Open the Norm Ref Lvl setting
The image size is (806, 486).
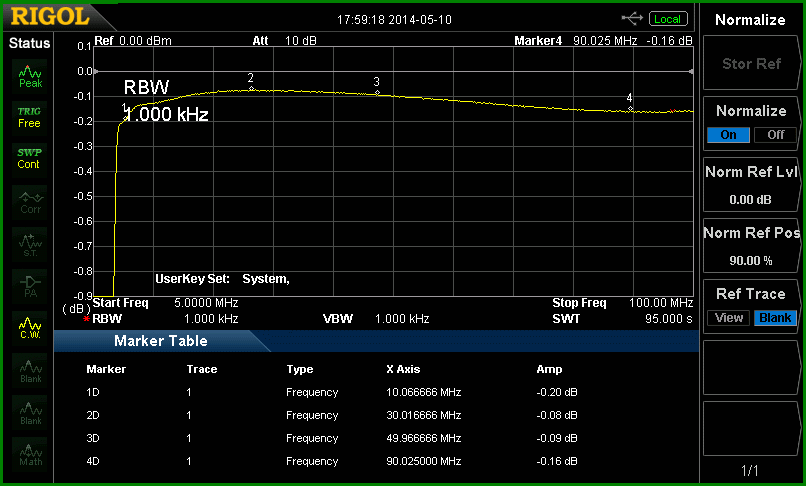750,185
